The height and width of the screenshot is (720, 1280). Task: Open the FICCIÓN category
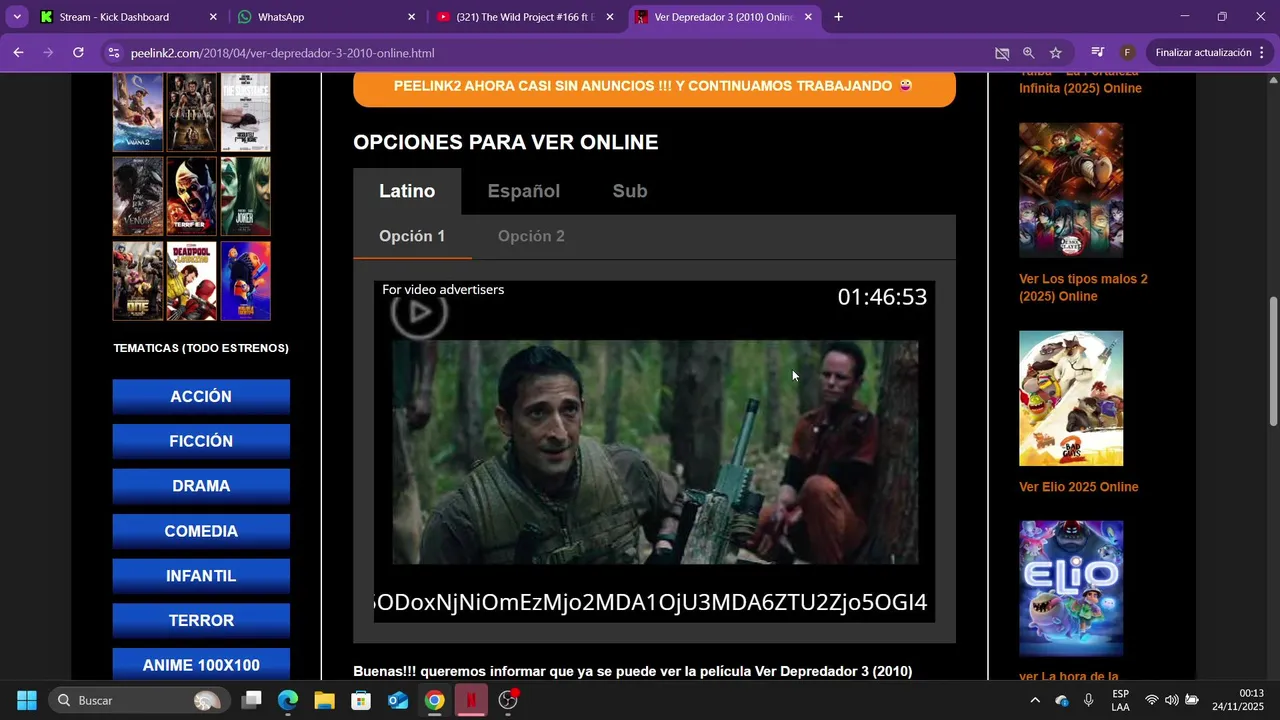201,441
